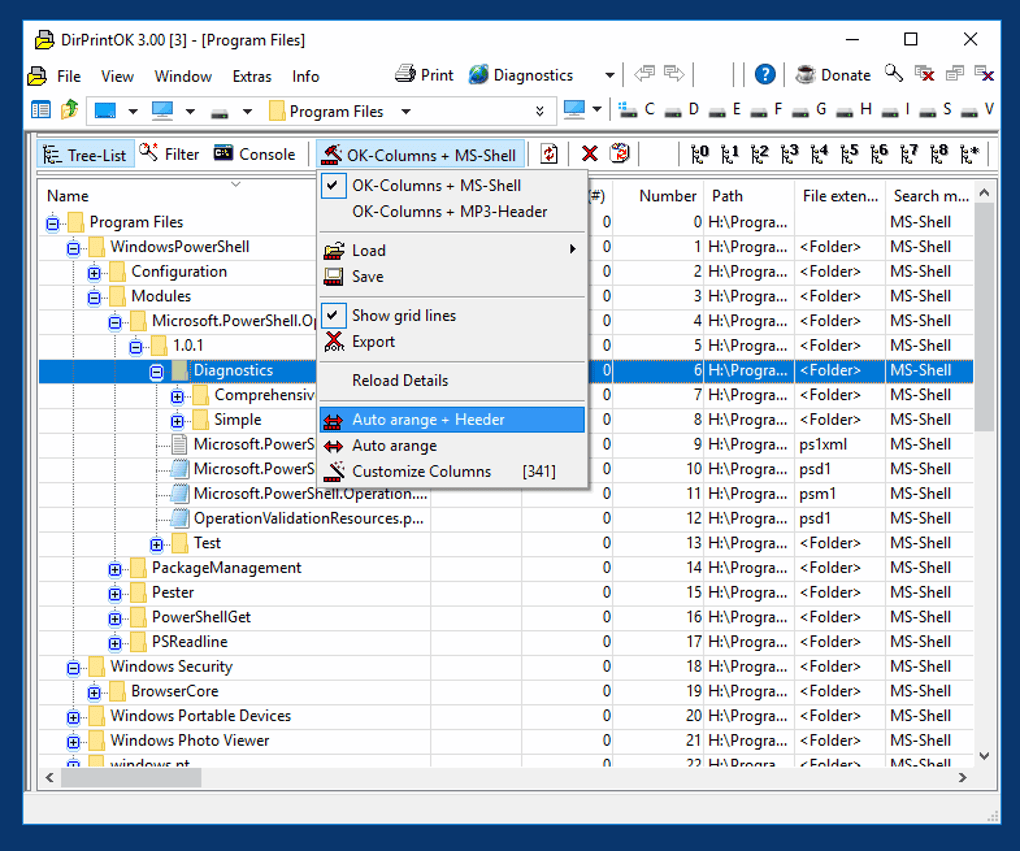This screenshot has height=851, width=1020.
Task: Open the Program Files path dropdown
Action: tap(406, 111)
